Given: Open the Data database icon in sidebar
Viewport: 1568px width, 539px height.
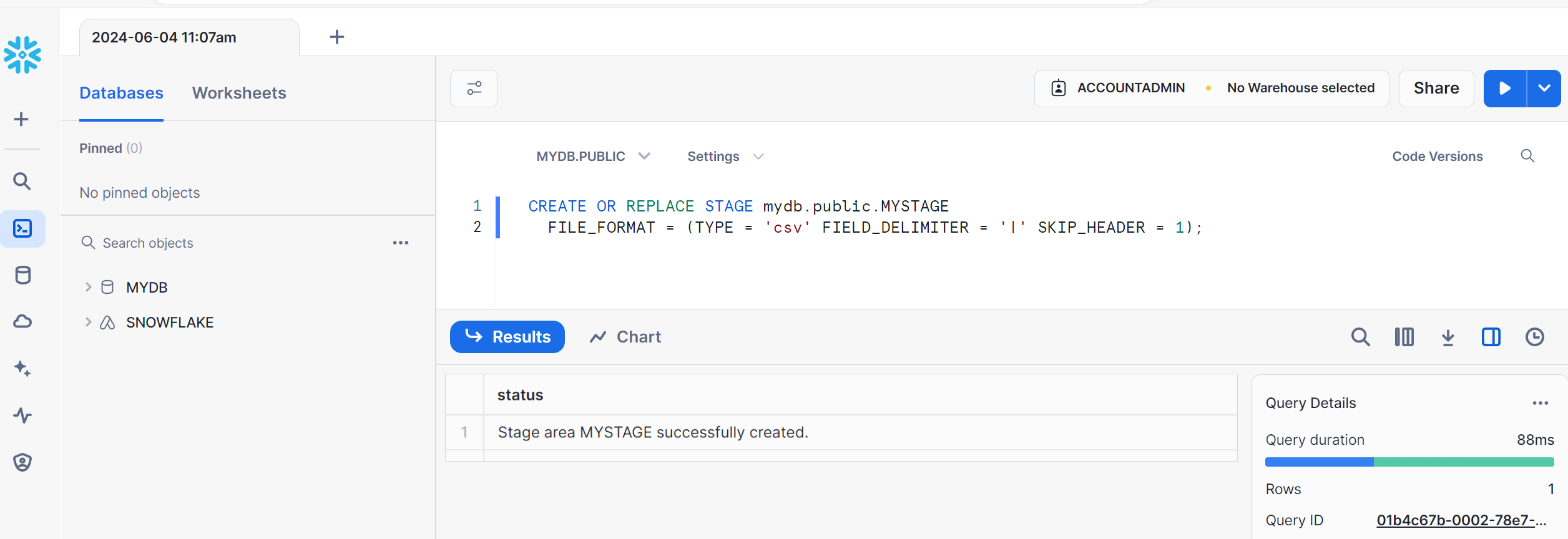Looking at the screenshot, I should 22,275.
